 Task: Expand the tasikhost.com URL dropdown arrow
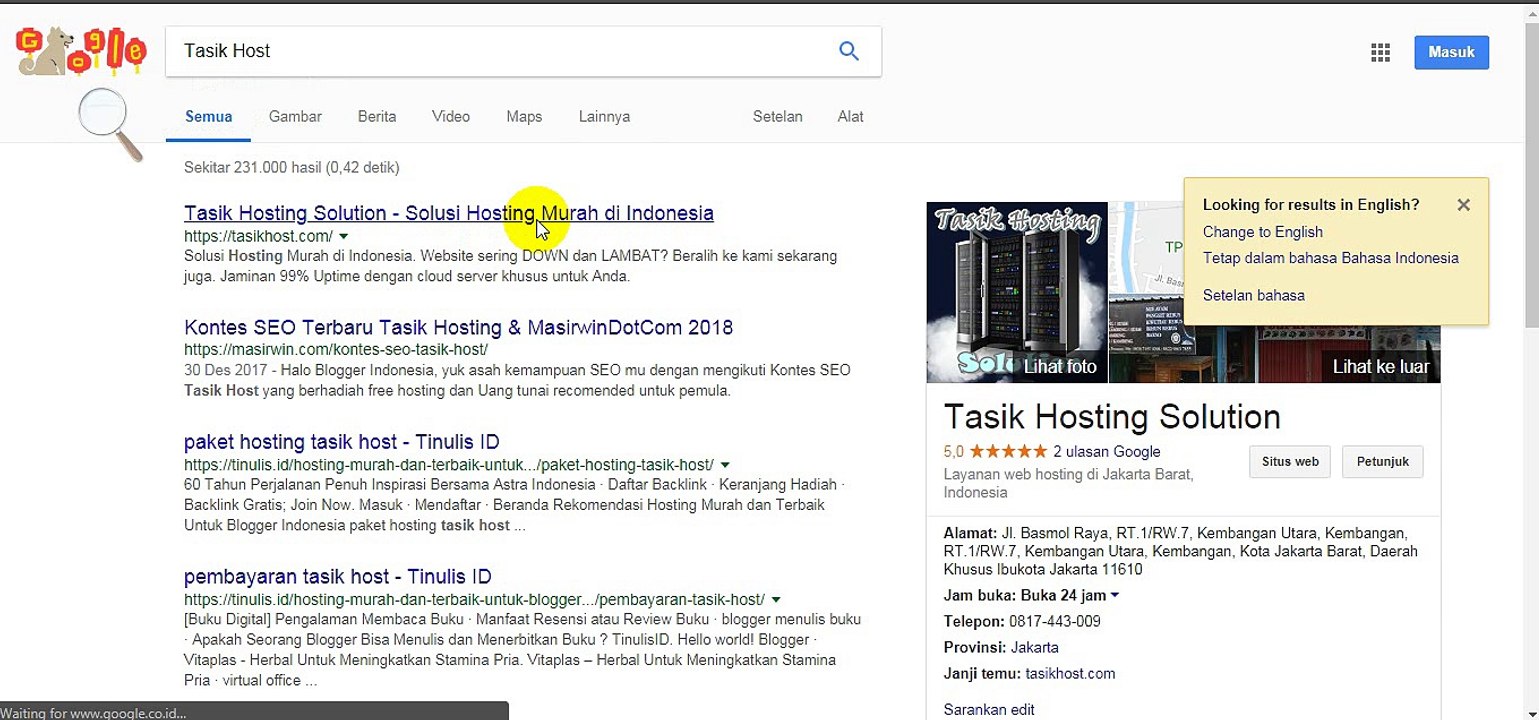click(343, 236)
